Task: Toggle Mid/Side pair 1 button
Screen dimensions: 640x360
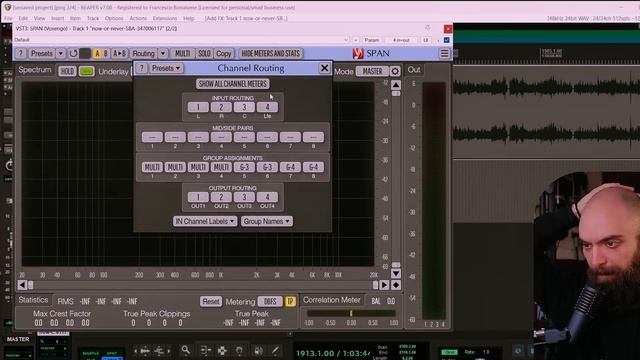Action: click(x=152, y=137)
